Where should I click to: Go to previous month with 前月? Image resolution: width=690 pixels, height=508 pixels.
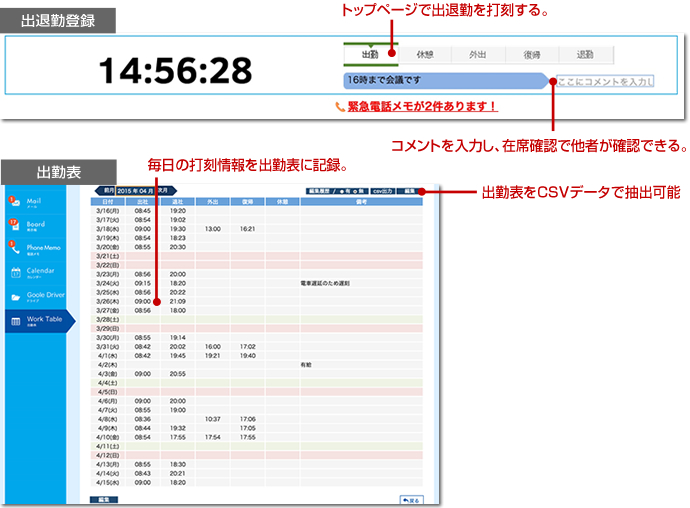point(106,191)
